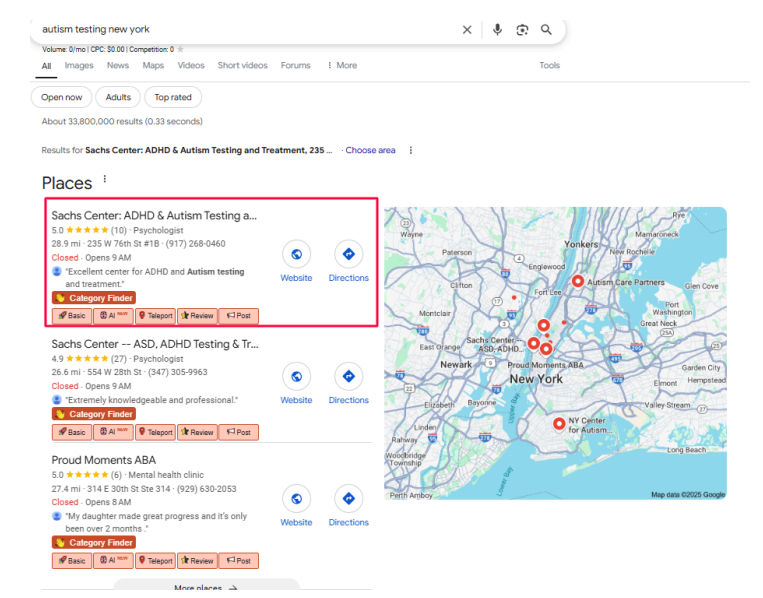Open Website icon for Sachs Center -- ASD, ADHD
The image size is (763, 598).
[x=296, y=376]
